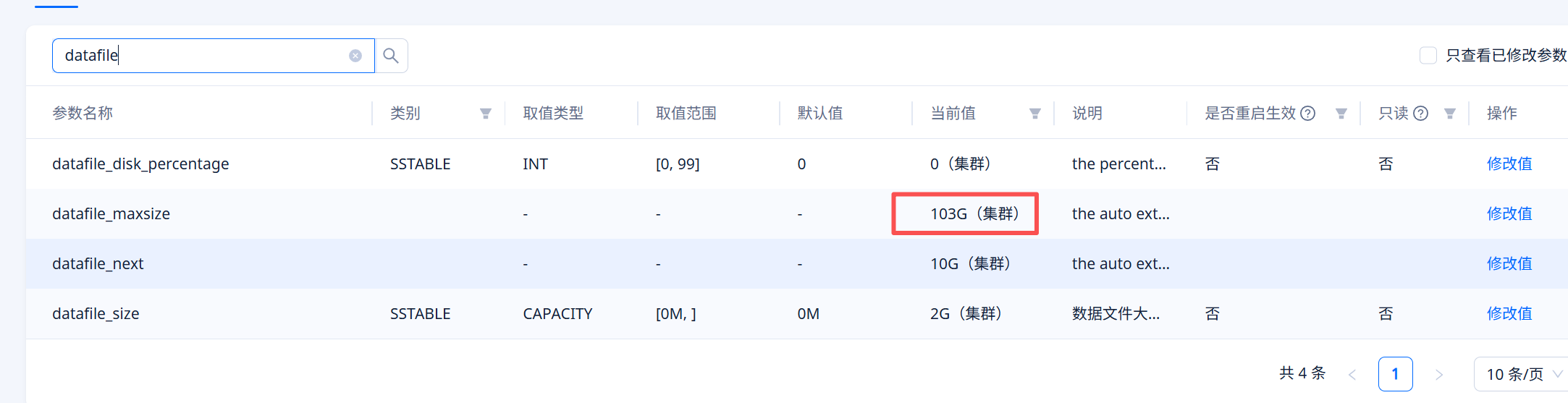This screenshot has height=403, width=1568.
Task: Open the 是否重启生效 column filter
Action: pos(1341,114)
